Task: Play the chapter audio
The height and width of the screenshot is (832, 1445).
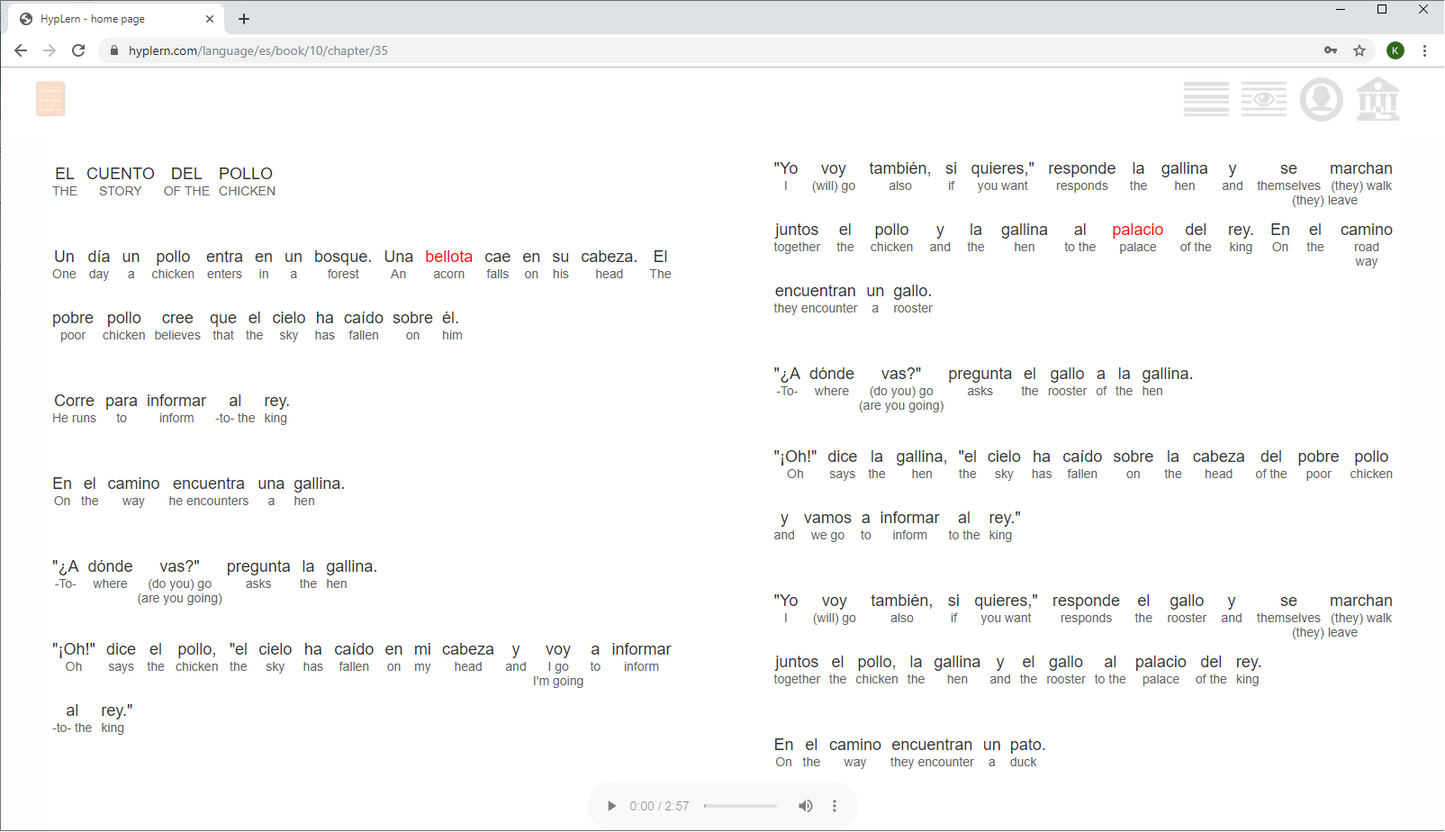Action: point(612,806)
